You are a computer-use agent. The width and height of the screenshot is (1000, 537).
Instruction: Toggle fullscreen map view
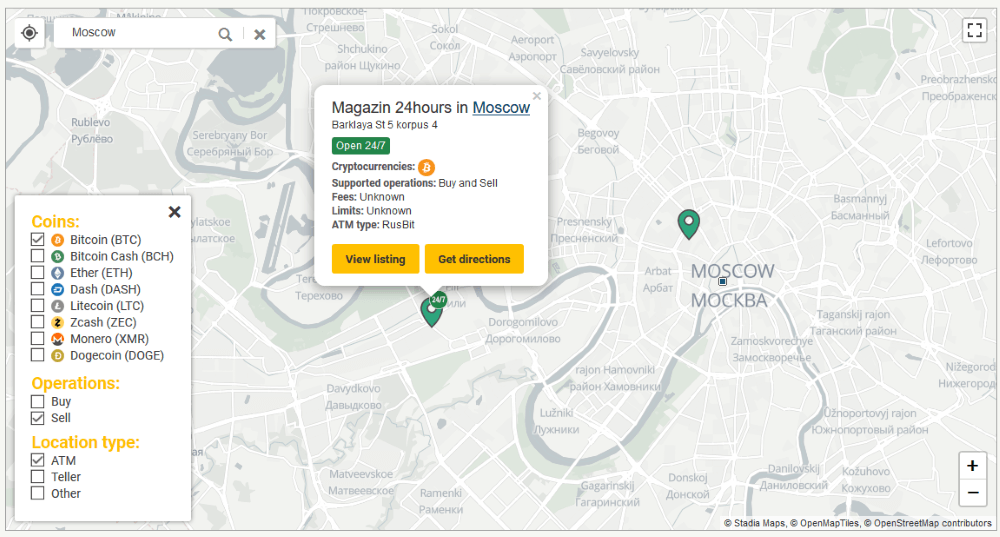[974, 30]
